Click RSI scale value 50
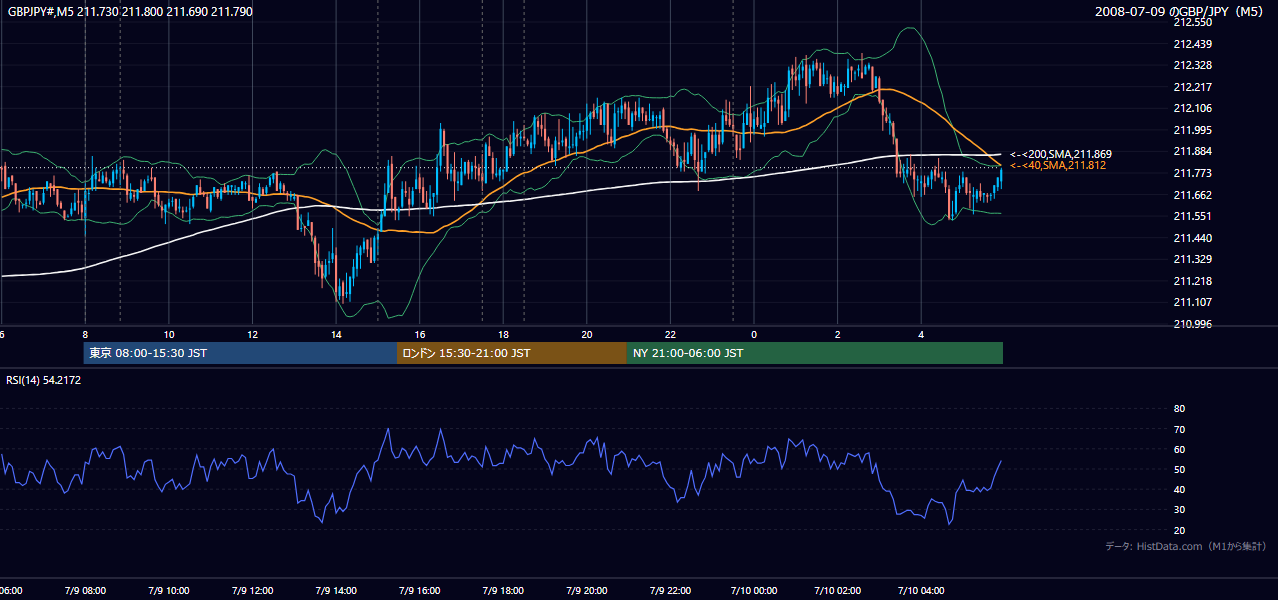 click(1179, 469)
